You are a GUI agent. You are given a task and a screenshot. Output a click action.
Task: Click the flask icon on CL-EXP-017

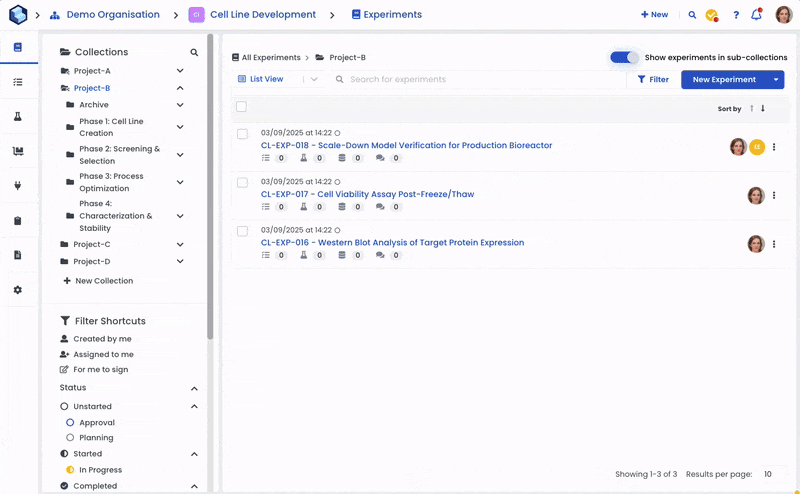304,207
